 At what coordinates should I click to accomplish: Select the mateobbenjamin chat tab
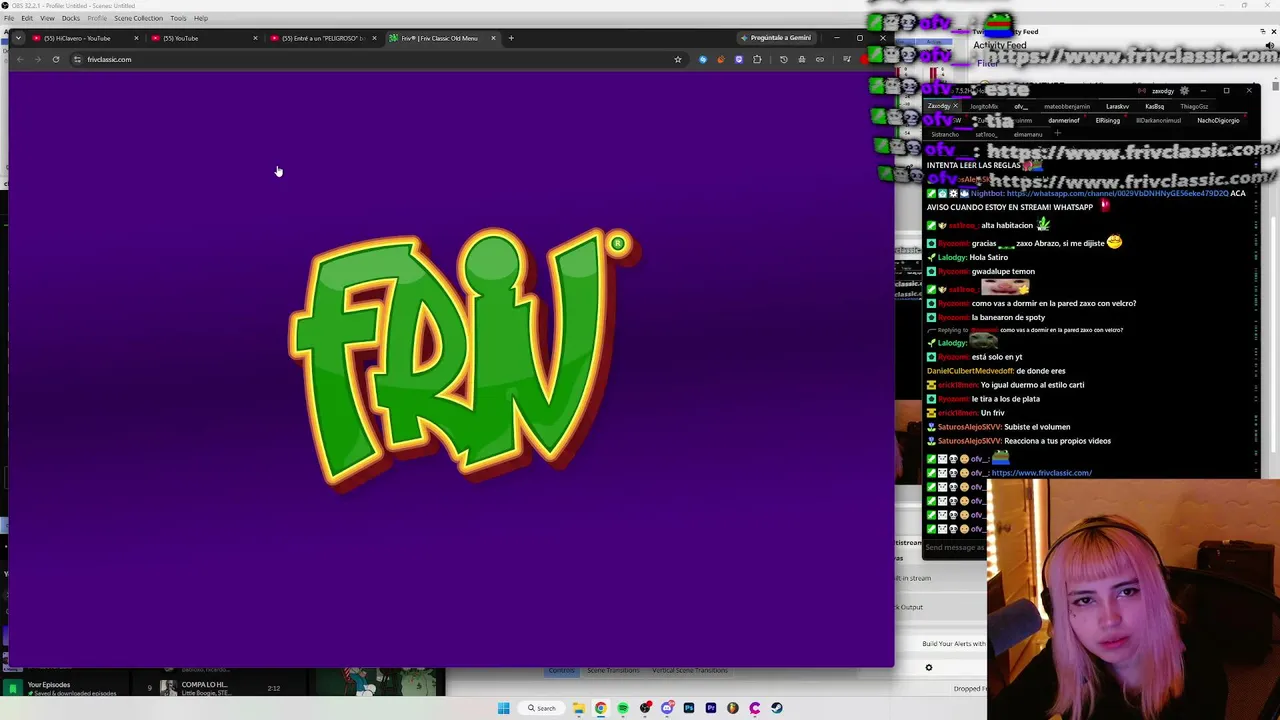1067,106
